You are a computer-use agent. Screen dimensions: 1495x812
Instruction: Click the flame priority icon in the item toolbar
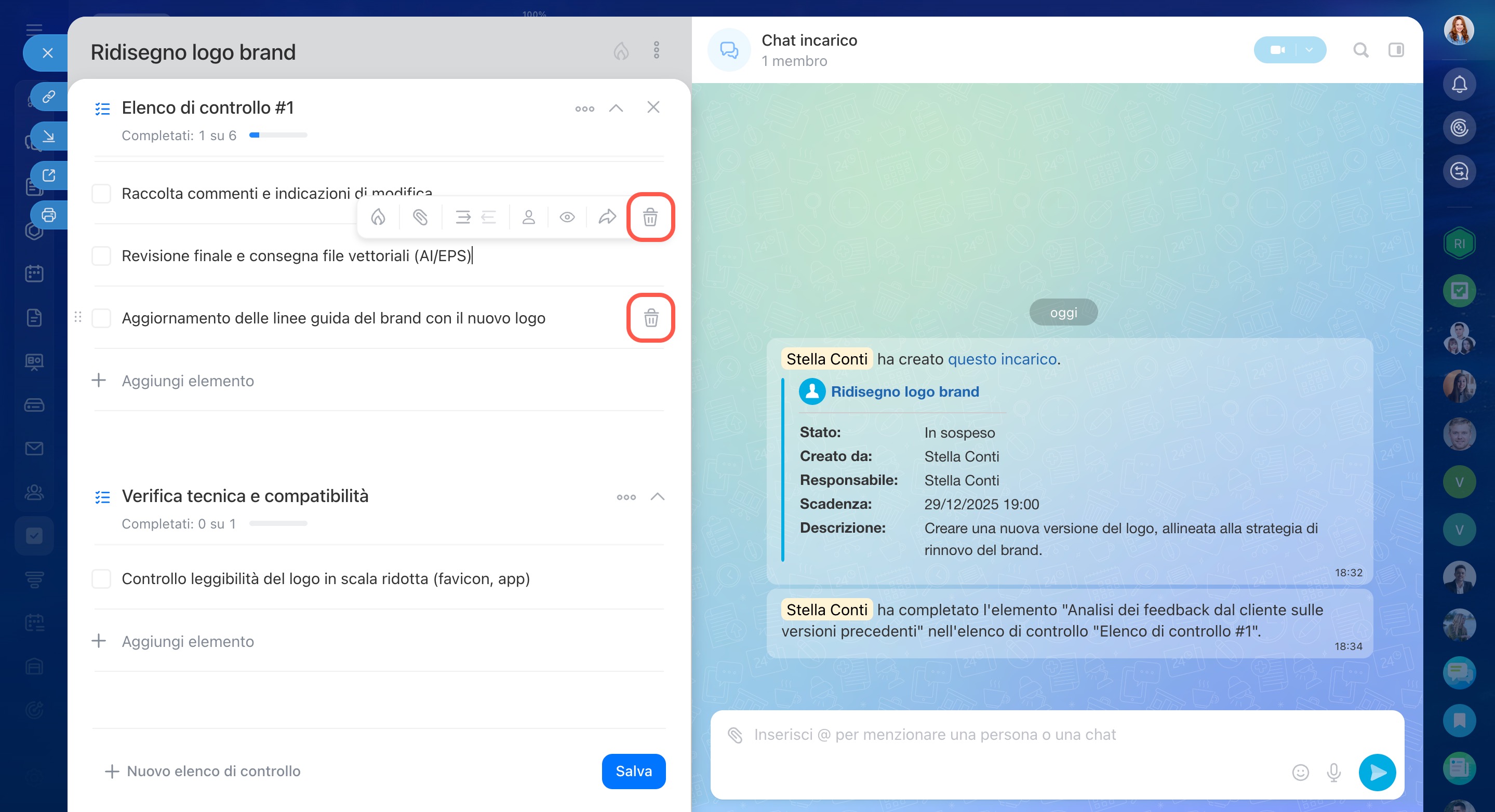coord(378,218)
